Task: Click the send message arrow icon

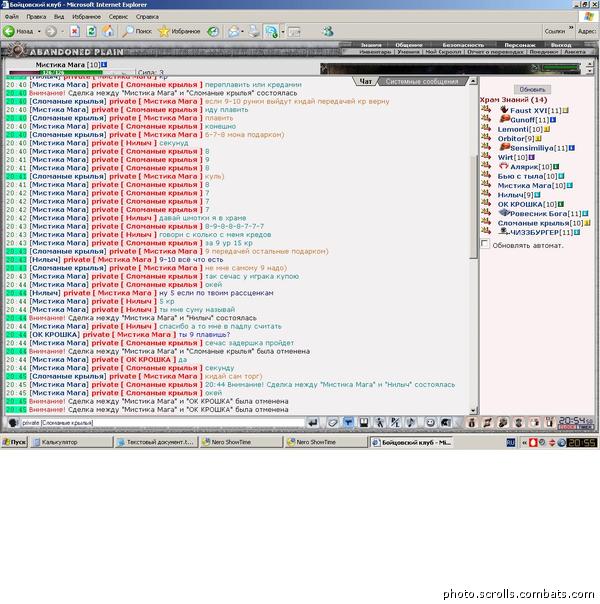Action: [x=313, y=423]
